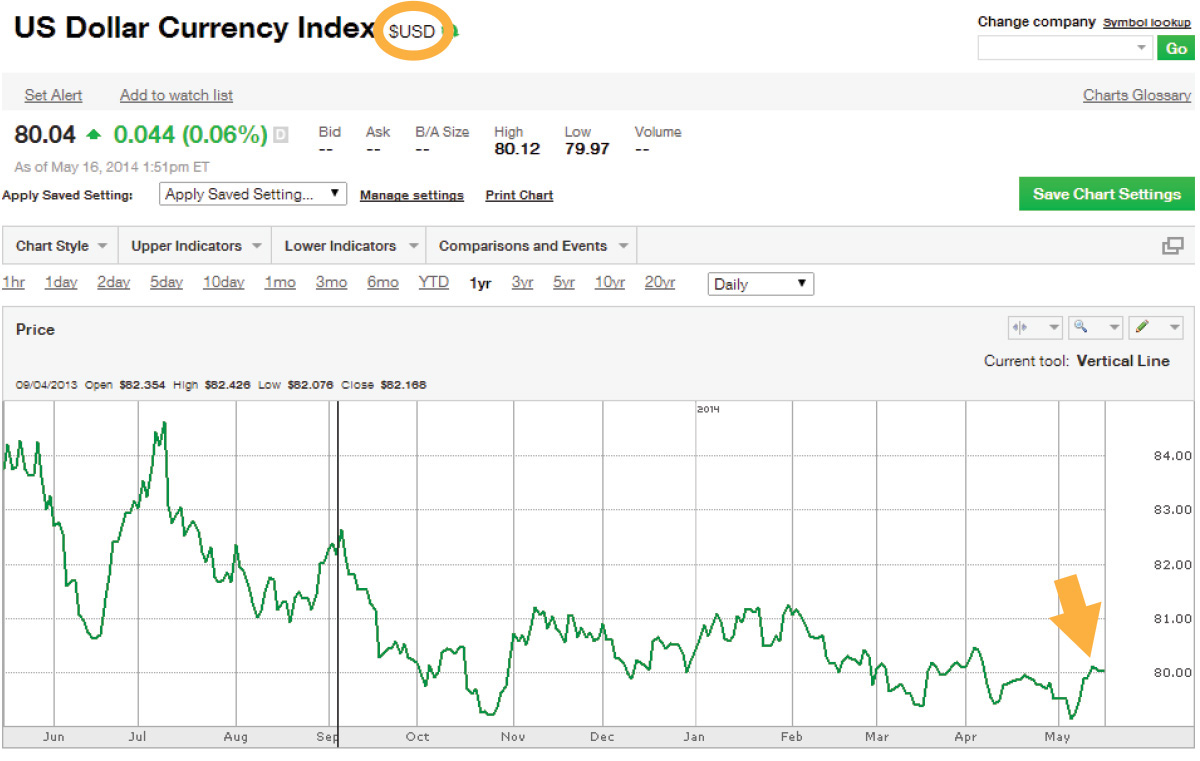The image size is (1200, 761).
Task: Select the chart zoom magnifier tool
Action: coord(1080,327)
